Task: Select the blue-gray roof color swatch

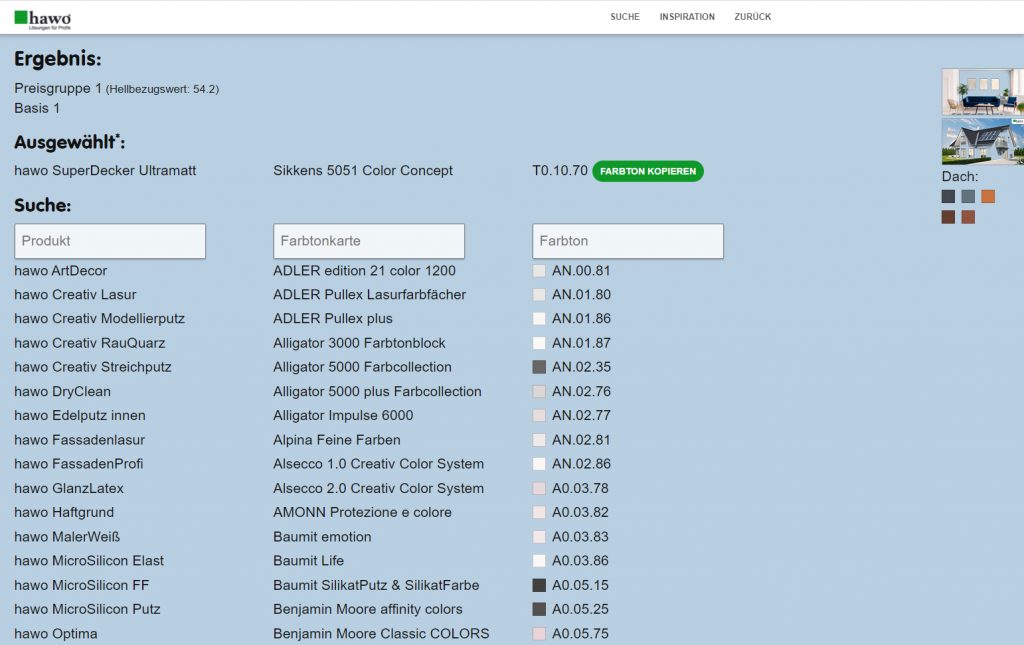Action: pyautogui.click(x=968, y=197)
